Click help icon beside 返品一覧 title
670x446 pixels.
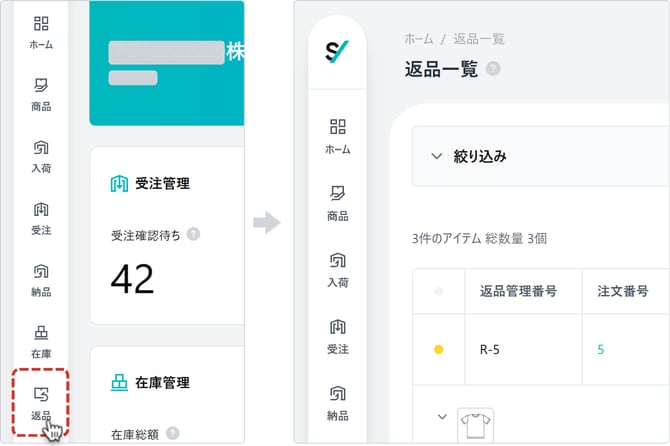click(x=493, y=68)
